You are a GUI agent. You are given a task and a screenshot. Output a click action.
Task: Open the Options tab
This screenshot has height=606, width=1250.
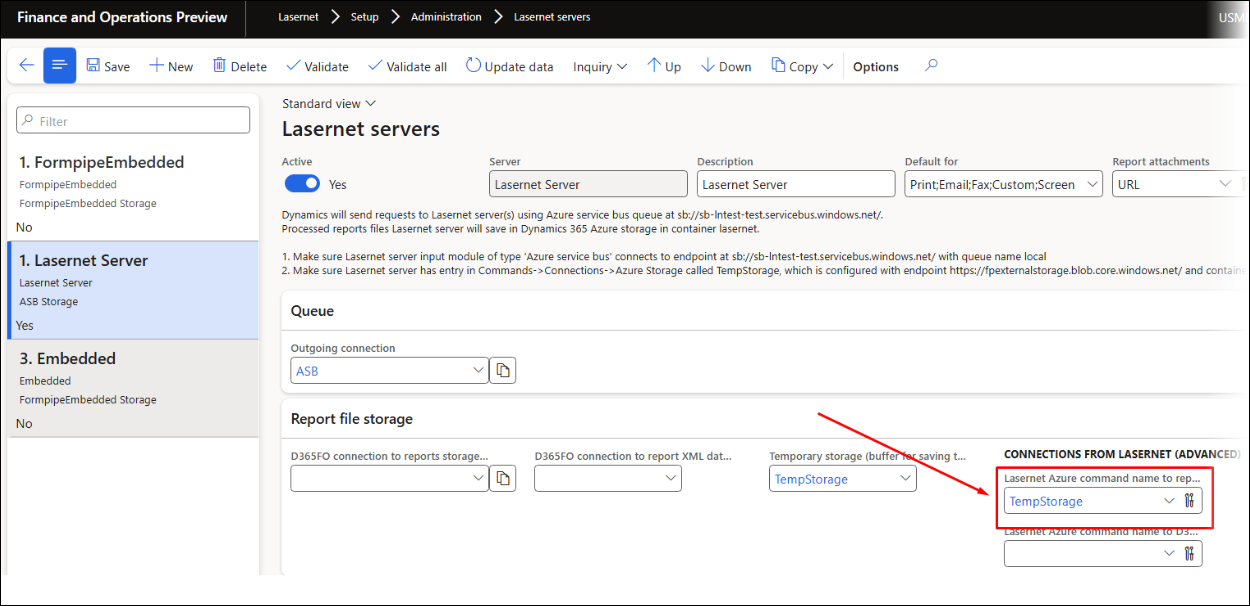coord(876,67)
